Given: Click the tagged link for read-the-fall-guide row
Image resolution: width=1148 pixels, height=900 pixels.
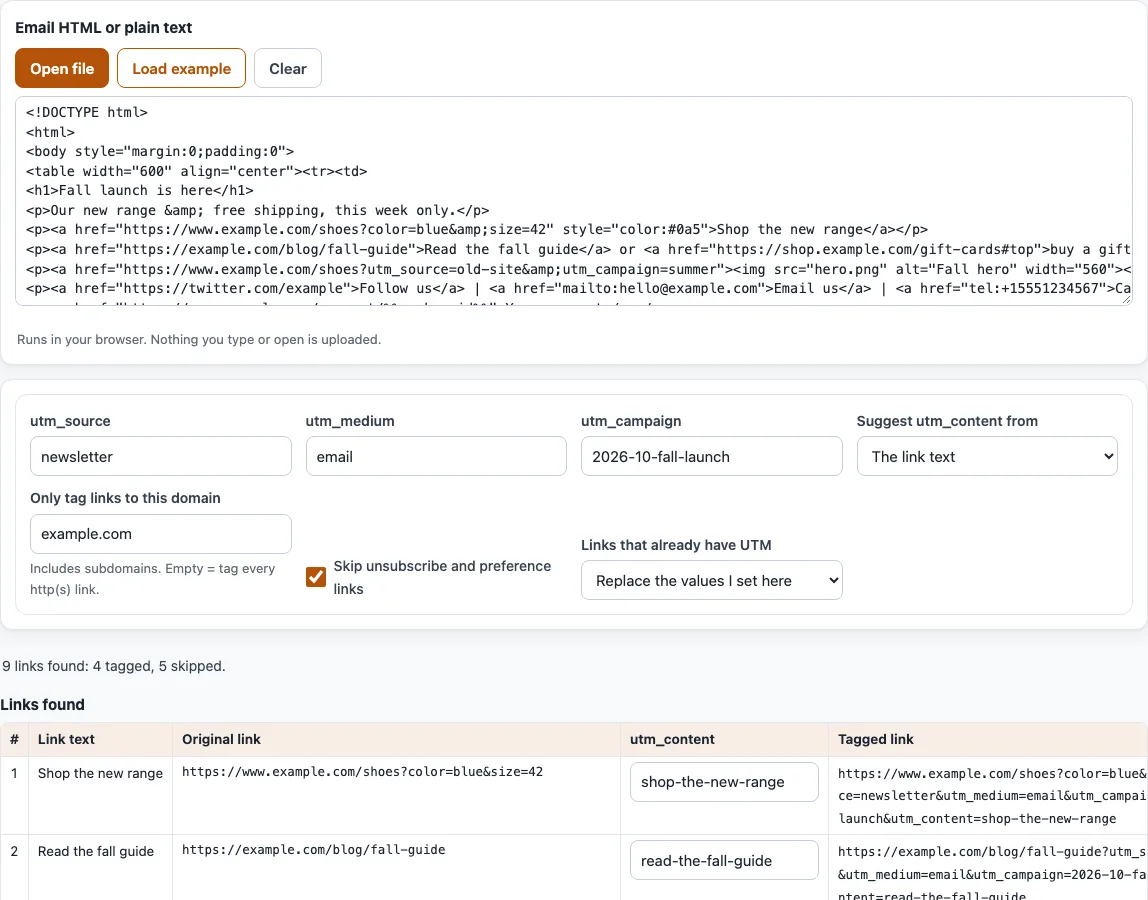Looking at the screenshot, I should (x=992, y=874).
